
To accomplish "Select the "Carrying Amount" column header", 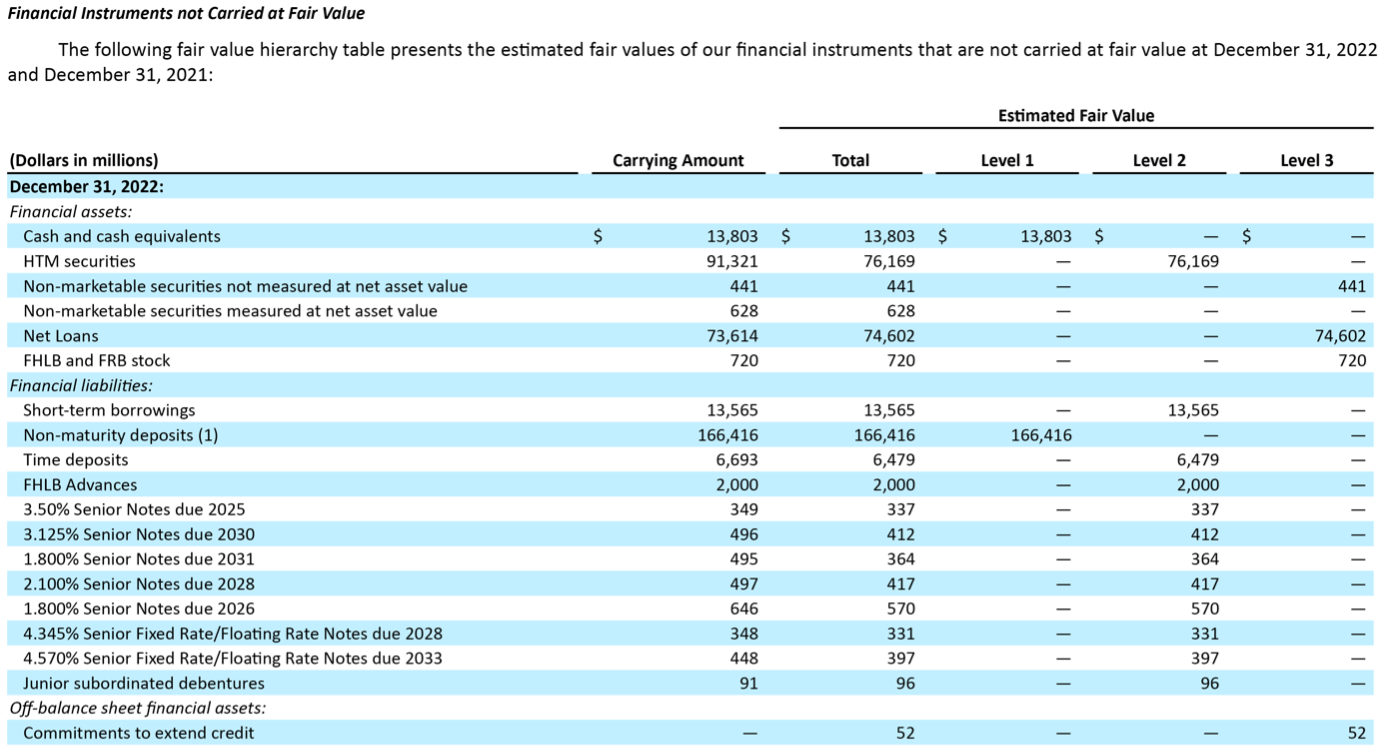I will coord(678,160).
